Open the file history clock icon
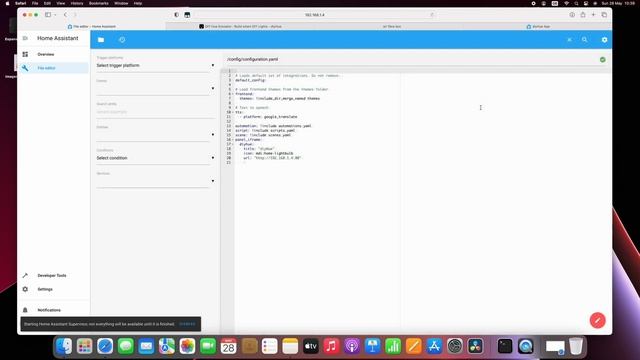The width and height of the screenshot is (640, 360). [x=122, y=40]
